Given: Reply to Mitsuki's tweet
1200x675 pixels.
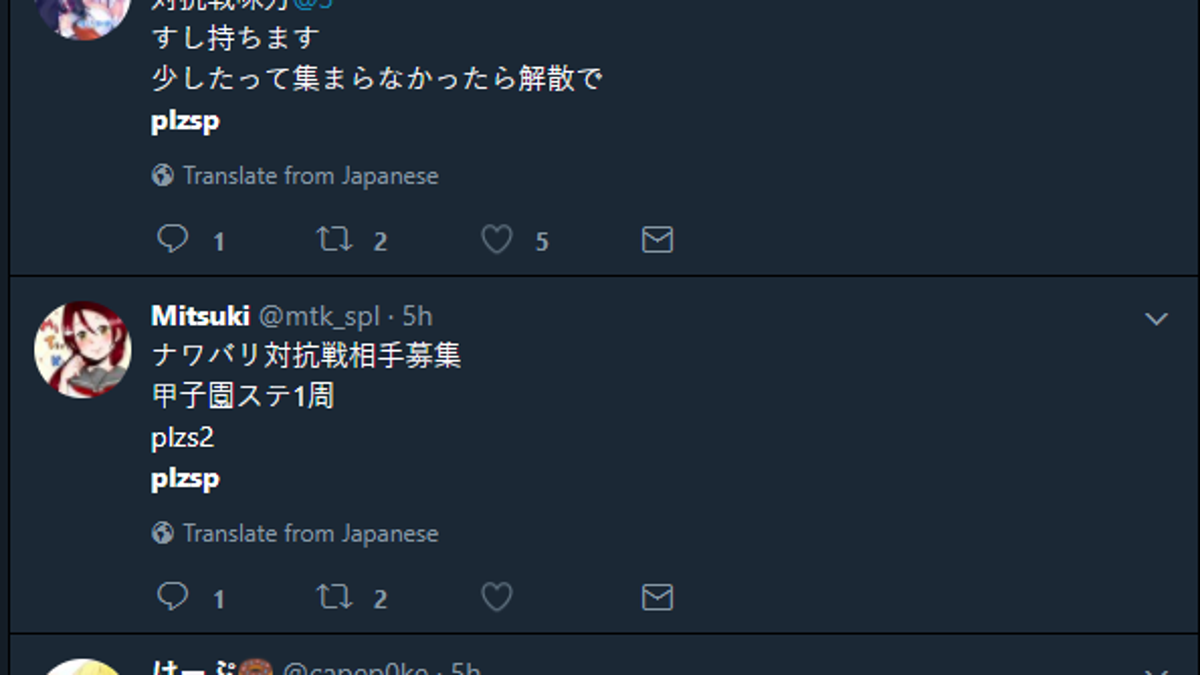Looking at the screenshot, I should [x=173, y=597].
